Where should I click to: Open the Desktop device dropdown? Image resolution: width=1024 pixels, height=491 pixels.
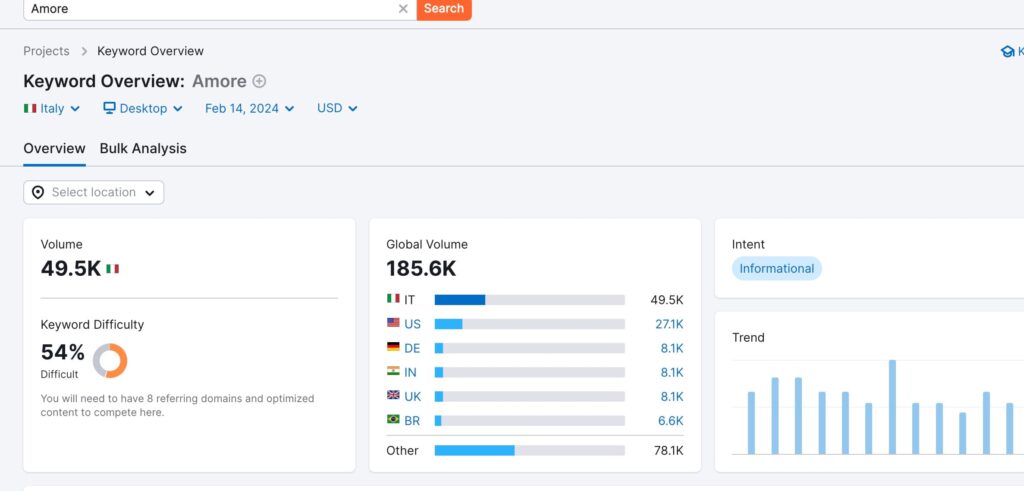tap(143, 108)
